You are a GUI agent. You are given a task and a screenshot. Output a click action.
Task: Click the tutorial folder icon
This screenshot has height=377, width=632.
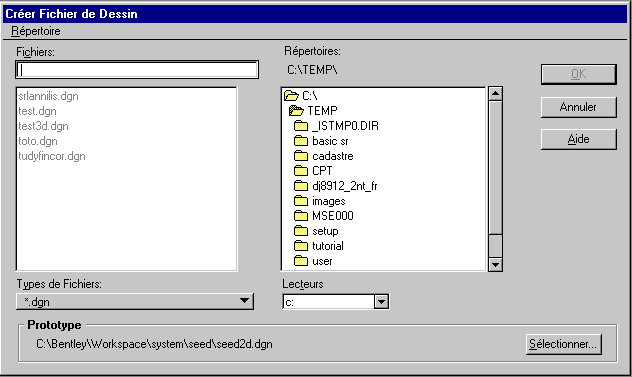point(301,246)
